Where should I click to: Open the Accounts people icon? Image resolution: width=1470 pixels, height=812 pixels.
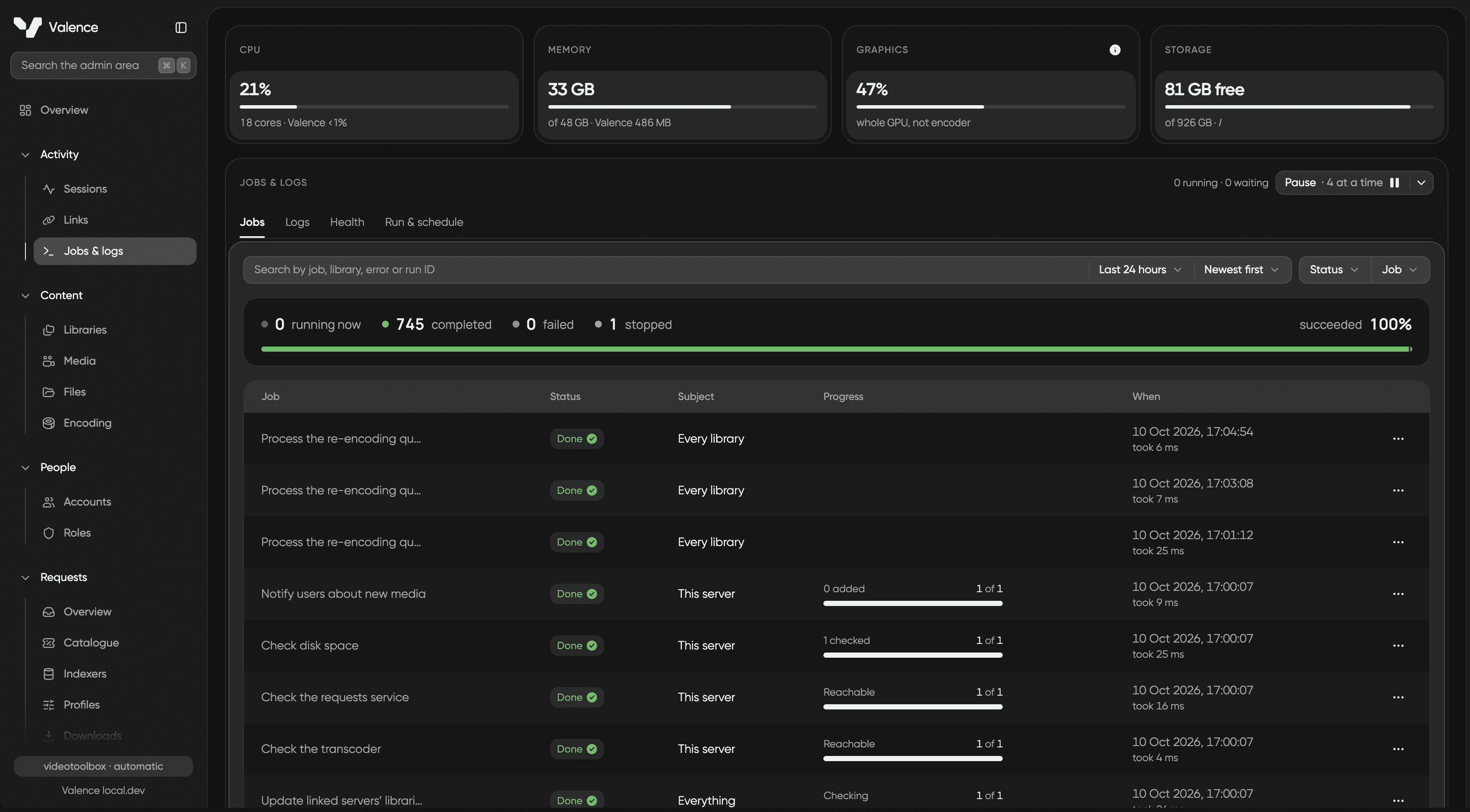click(49, 502)
